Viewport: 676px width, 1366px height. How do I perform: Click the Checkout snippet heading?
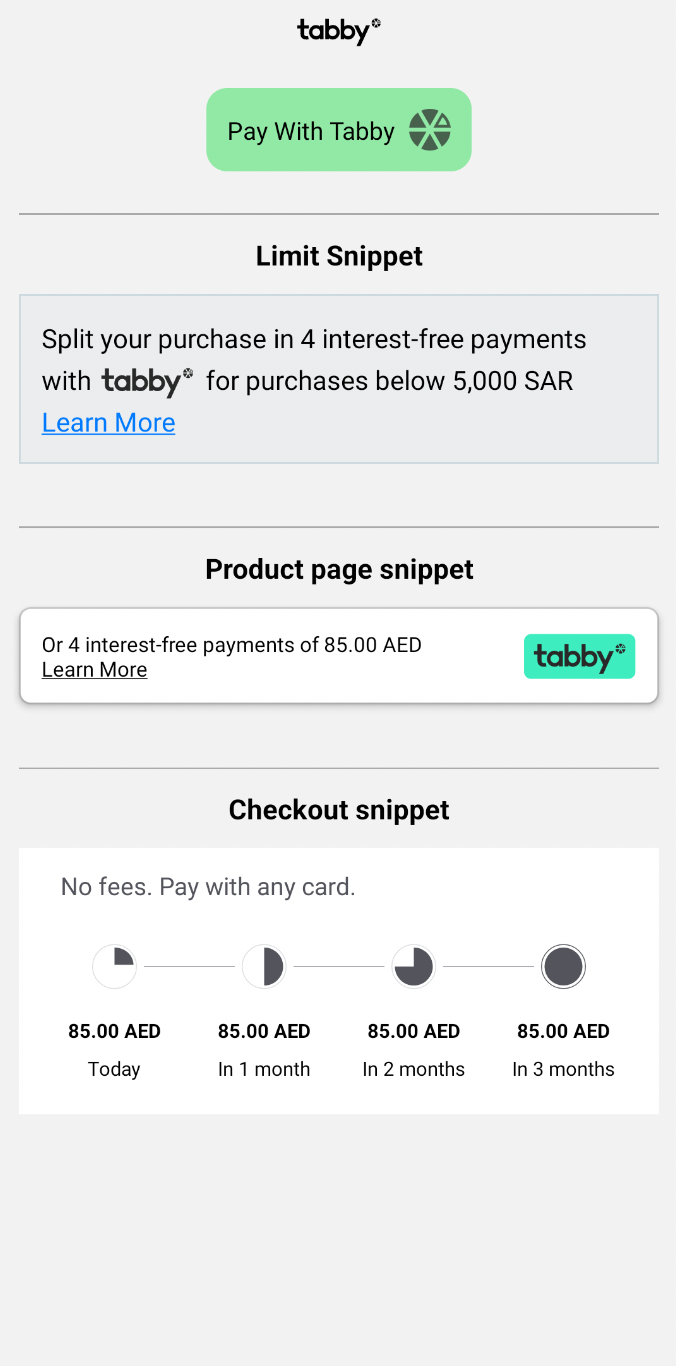339,810
